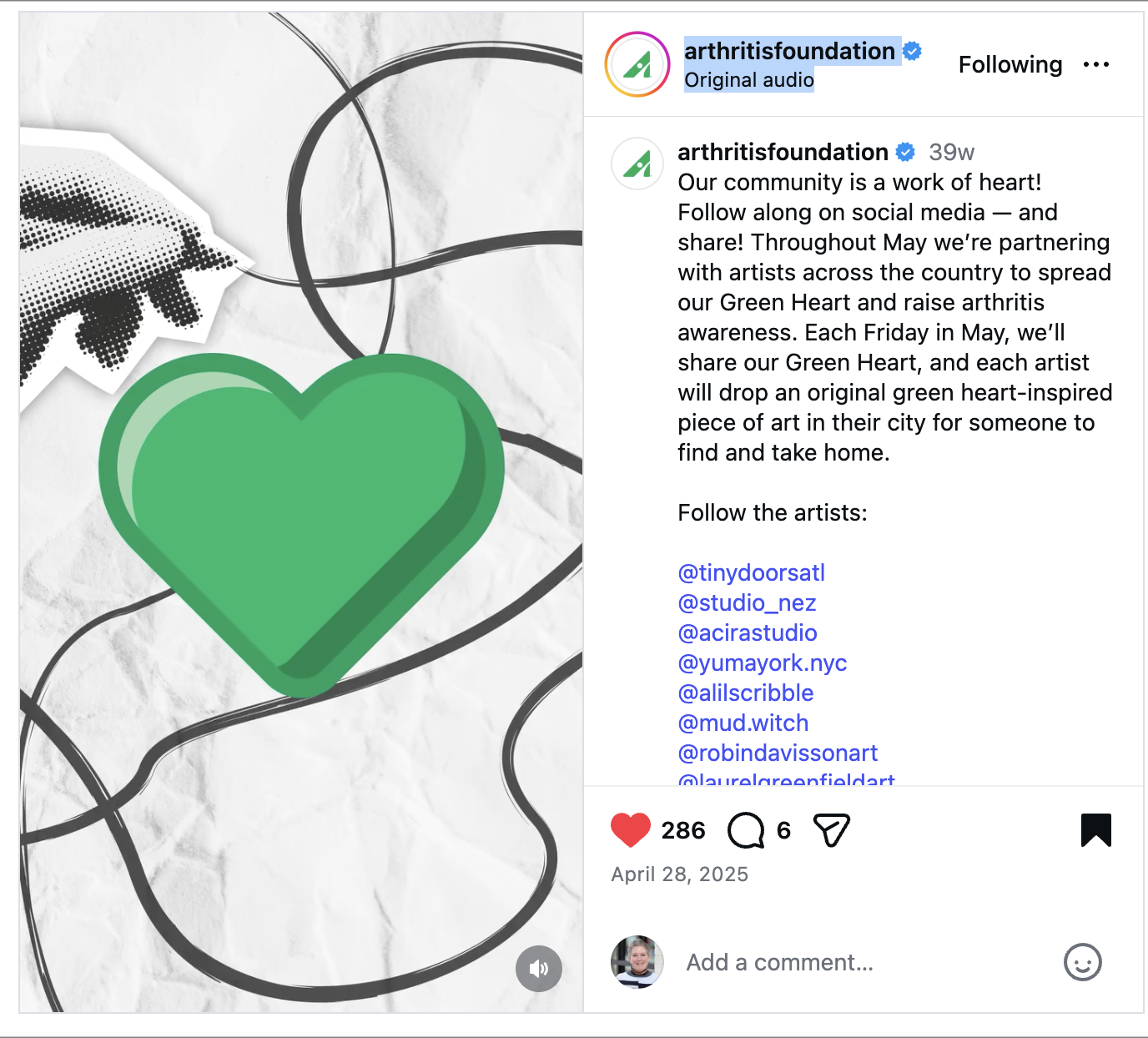This screenshot has width=1148, height=1038.
Task: Open the Following options dropdown
Action: (1010, 64)
